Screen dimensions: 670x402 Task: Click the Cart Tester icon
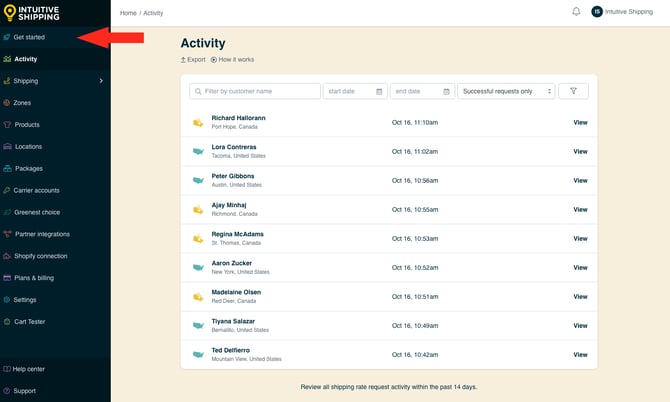point(7,322)
